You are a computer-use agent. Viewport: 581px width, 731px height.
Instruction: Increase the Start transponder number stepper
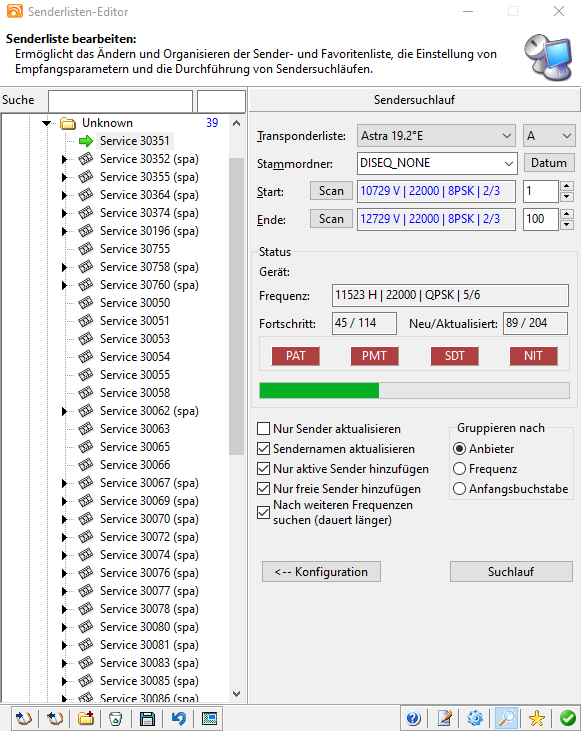[x=567, y=186]
